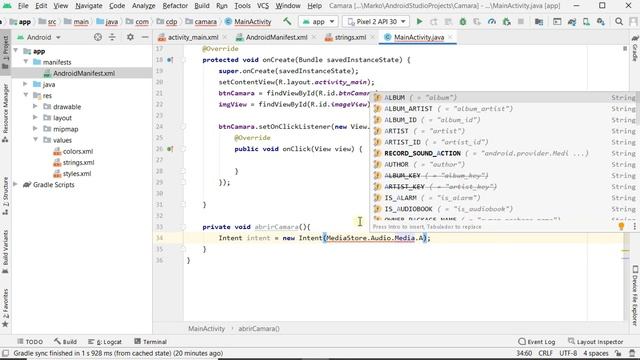
Task: Open the Logcat tool window
Action: (105, 342)
